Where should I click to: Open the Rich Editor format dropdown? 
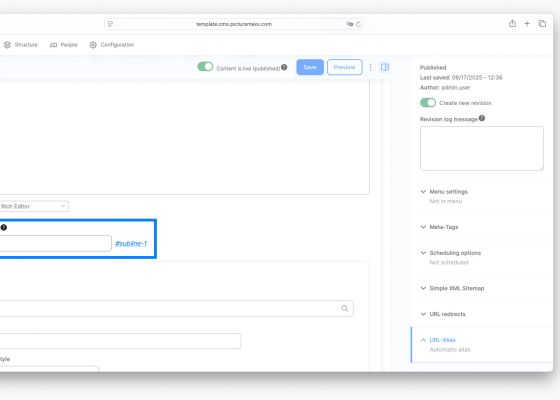34,206
